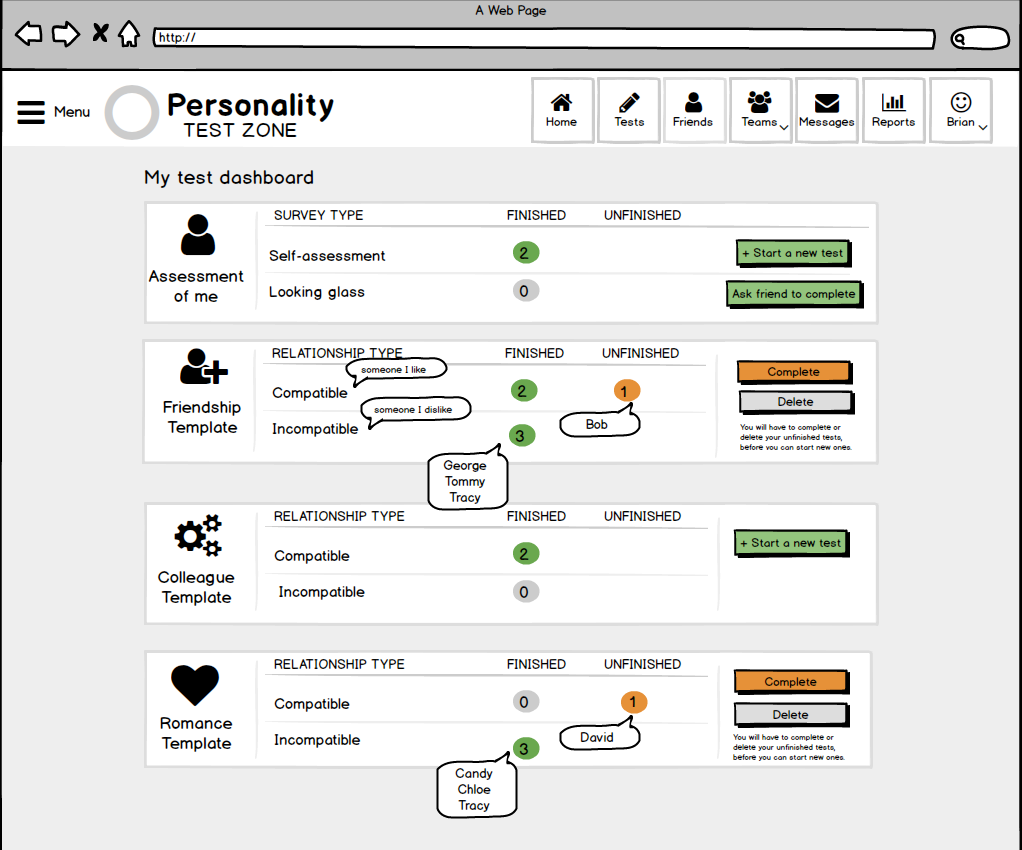Start a new test in Colleague Template

[x=791, y=543]
